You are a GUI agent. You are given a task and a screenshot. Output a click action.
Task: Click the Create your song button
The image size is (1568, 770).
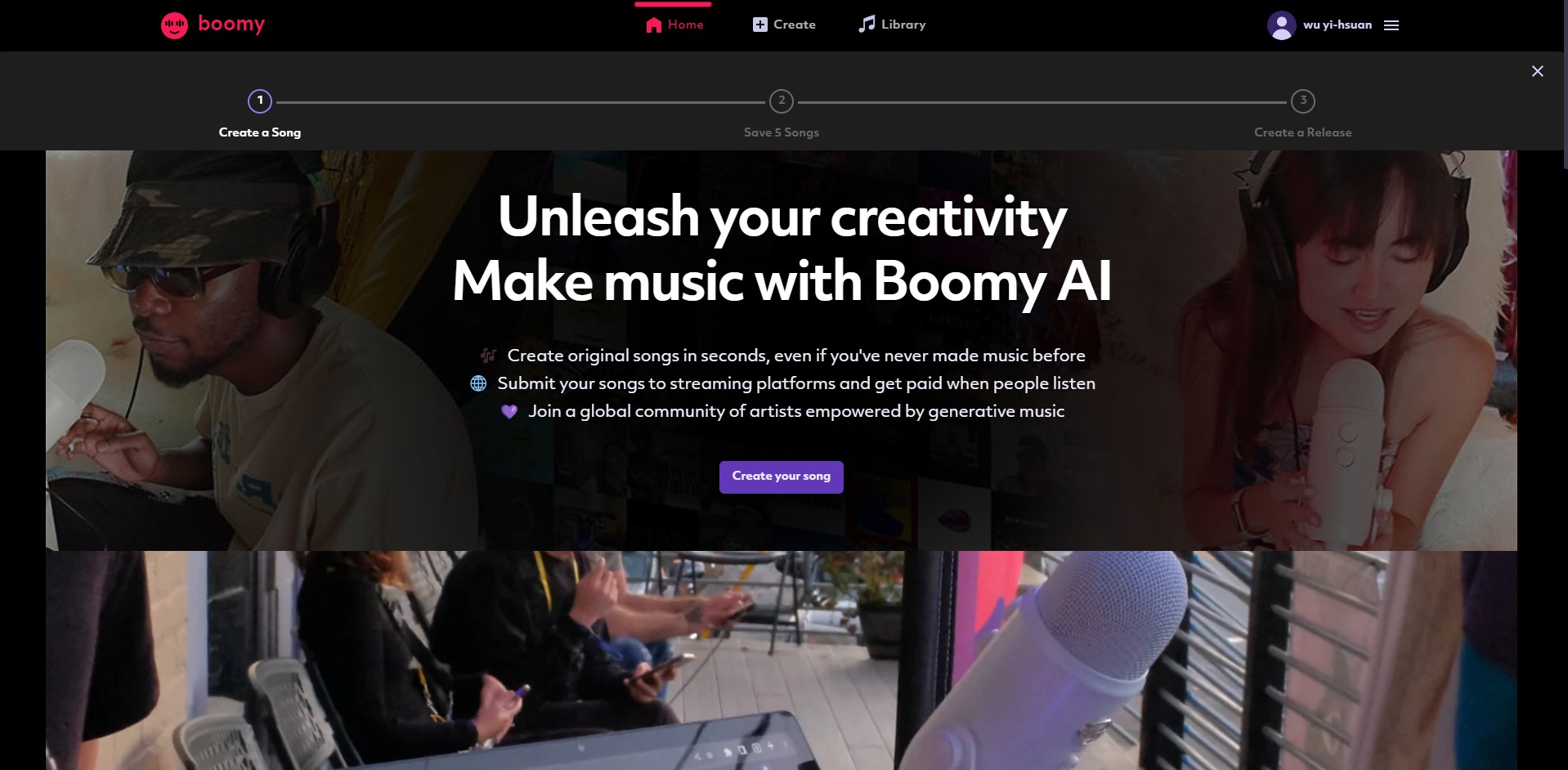(x=782, y=477)
